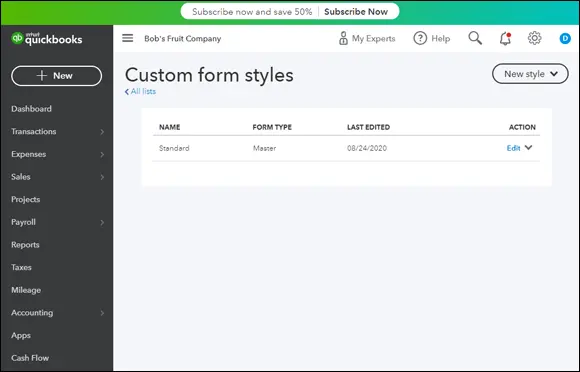
Task: Click the Subscribe now and save 50% text
Action: pyautogui.click(x=252, y=12)
